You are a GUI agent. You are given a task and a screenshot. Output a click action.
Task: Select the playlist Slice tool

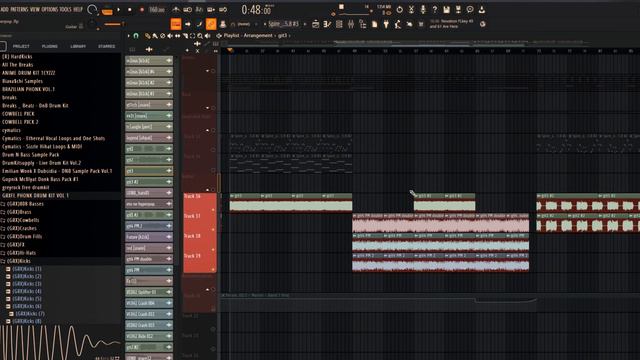click(185, 36)
